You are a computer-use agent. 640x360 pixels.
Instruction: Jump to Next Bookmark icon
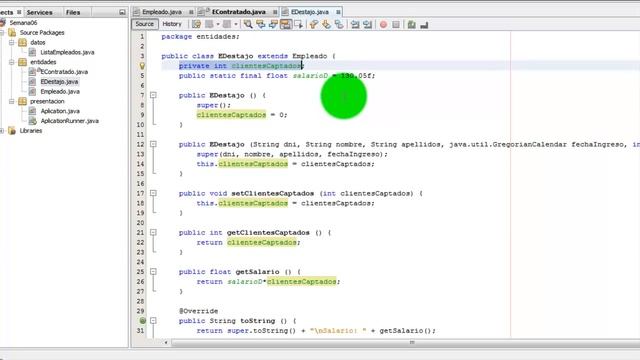(326, 24)
